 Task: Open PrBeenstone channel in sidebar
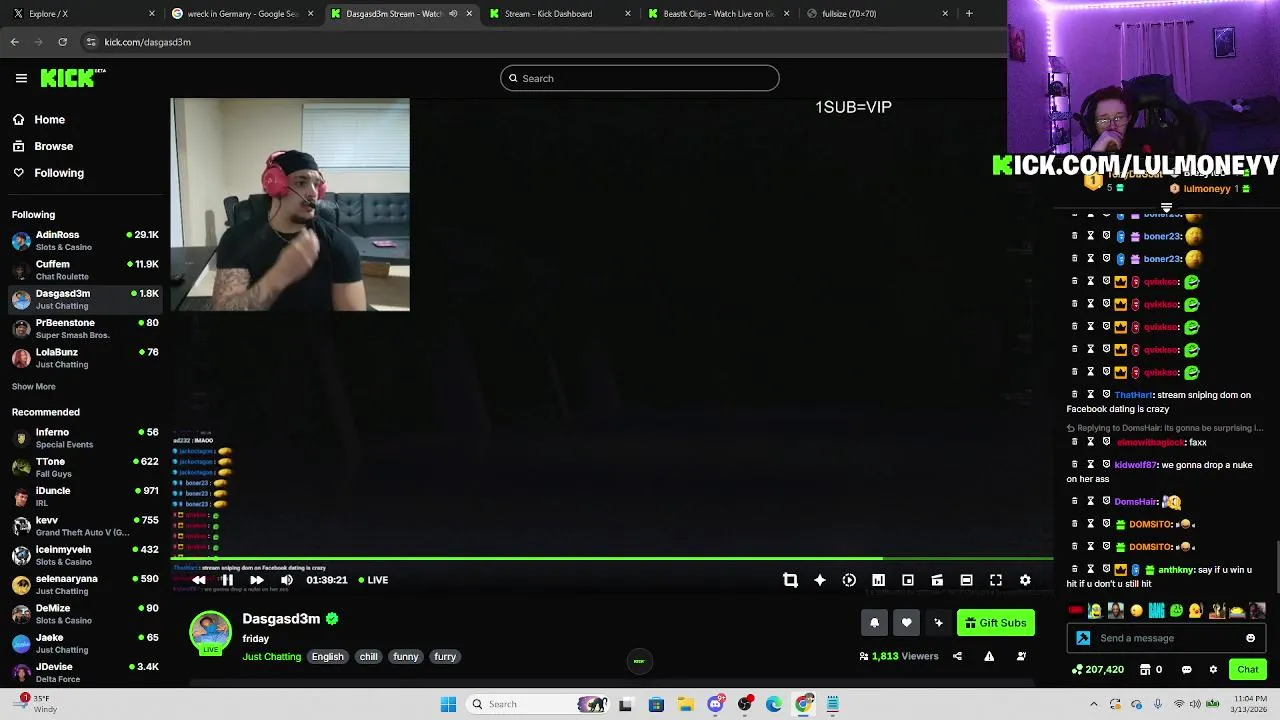click(84, 329)
